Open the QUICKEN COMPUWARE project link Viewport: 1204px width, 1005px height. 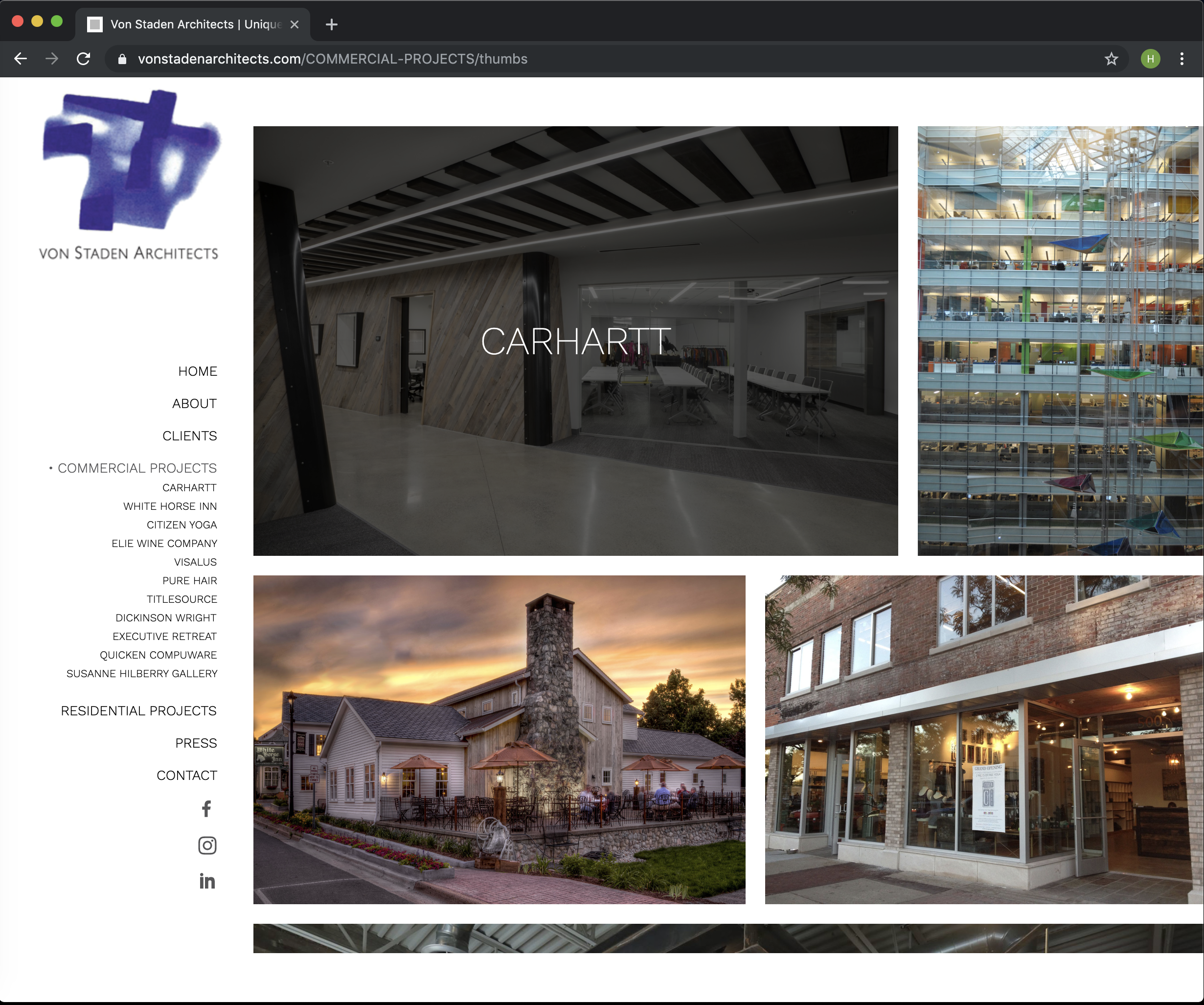point(158,655)
